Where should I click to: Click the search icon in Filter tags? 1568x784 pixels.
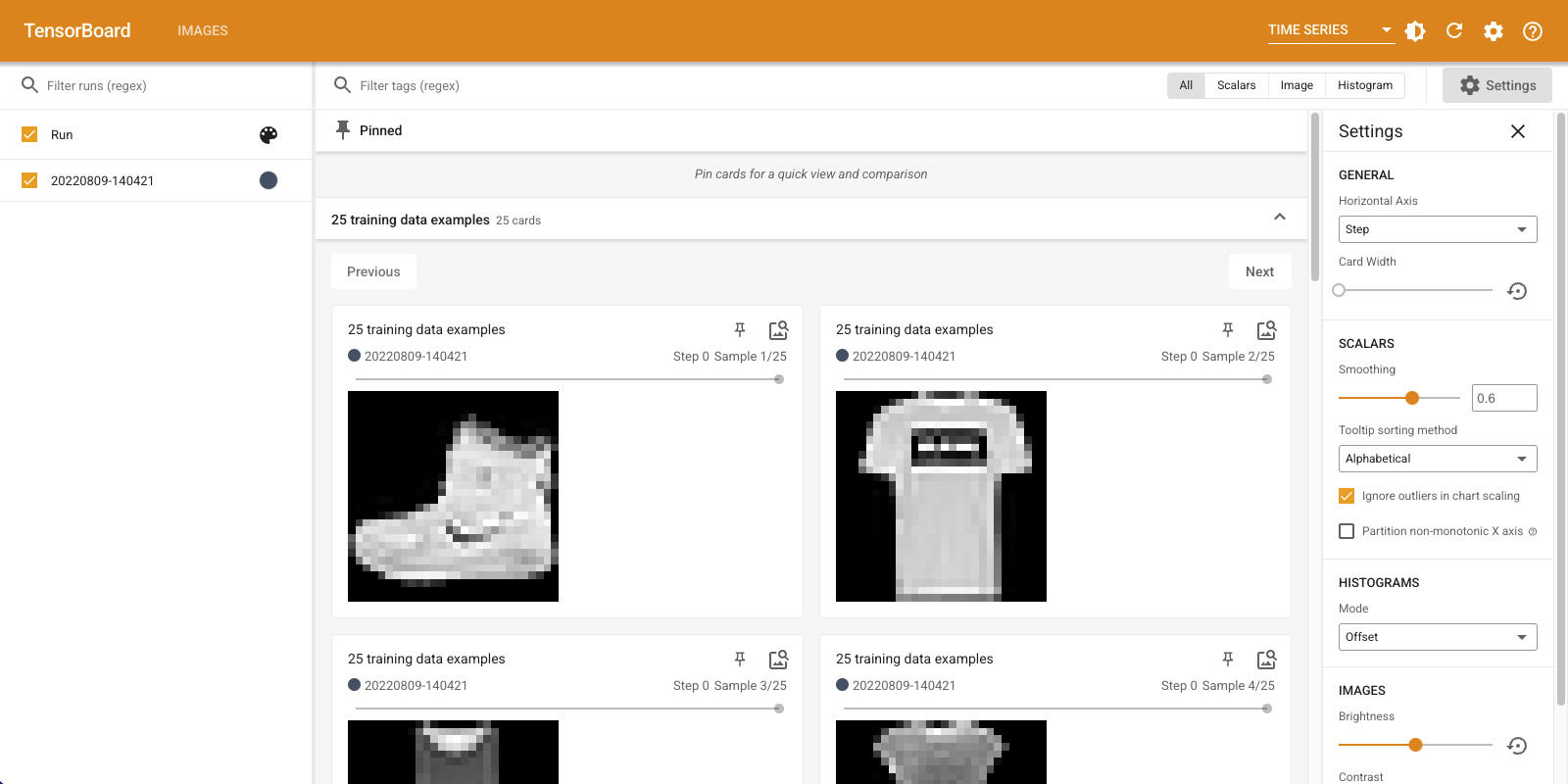342,85
